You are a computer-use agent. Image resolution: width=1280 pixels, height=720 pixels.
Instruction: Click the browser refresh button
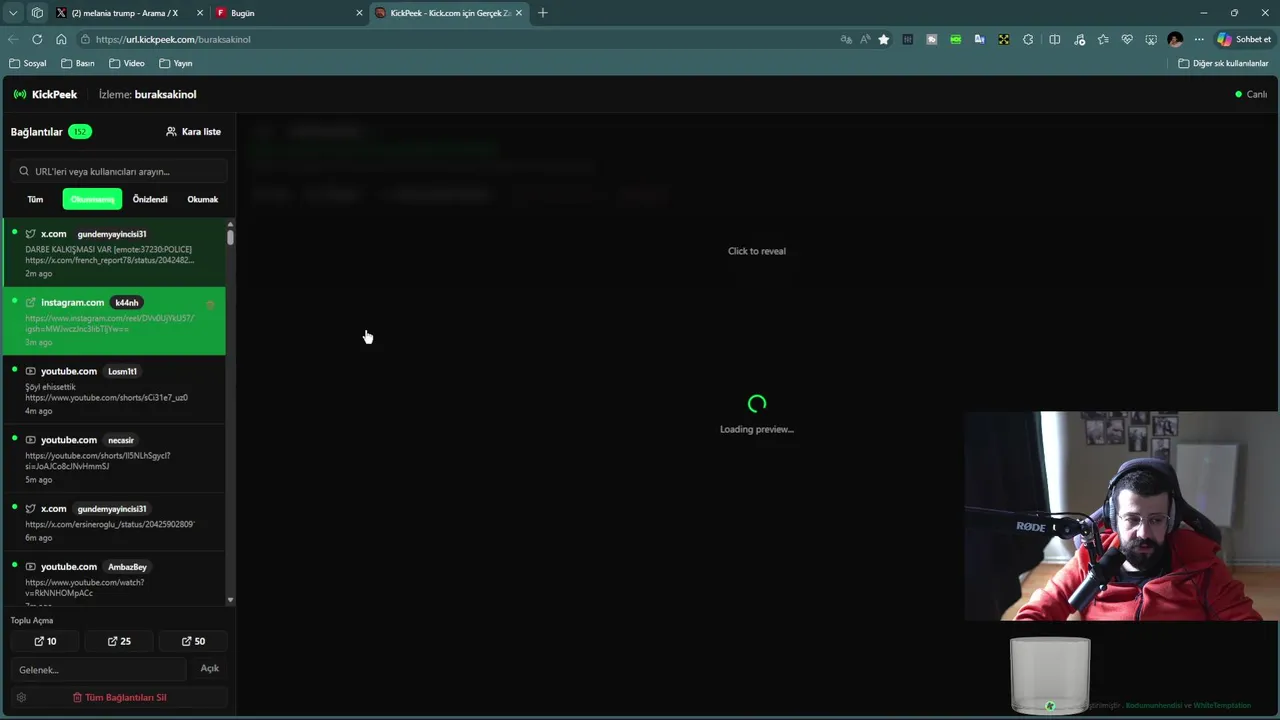[37, 39]
